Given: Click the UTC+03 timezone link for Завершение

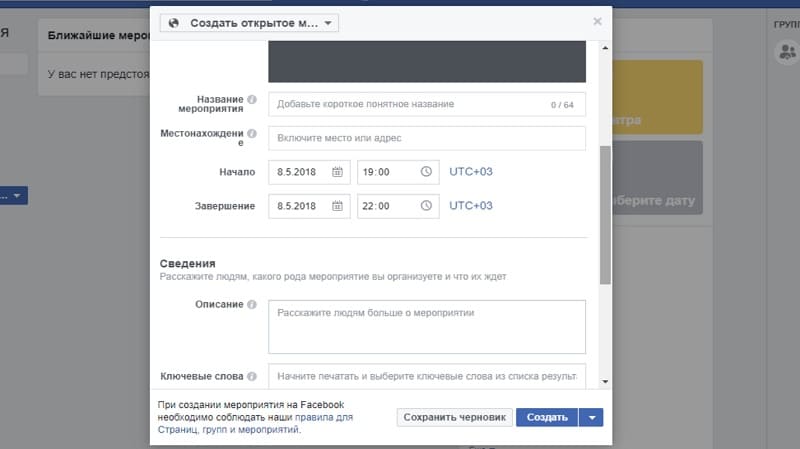Looking at the screenshot, I should point(471,206).
